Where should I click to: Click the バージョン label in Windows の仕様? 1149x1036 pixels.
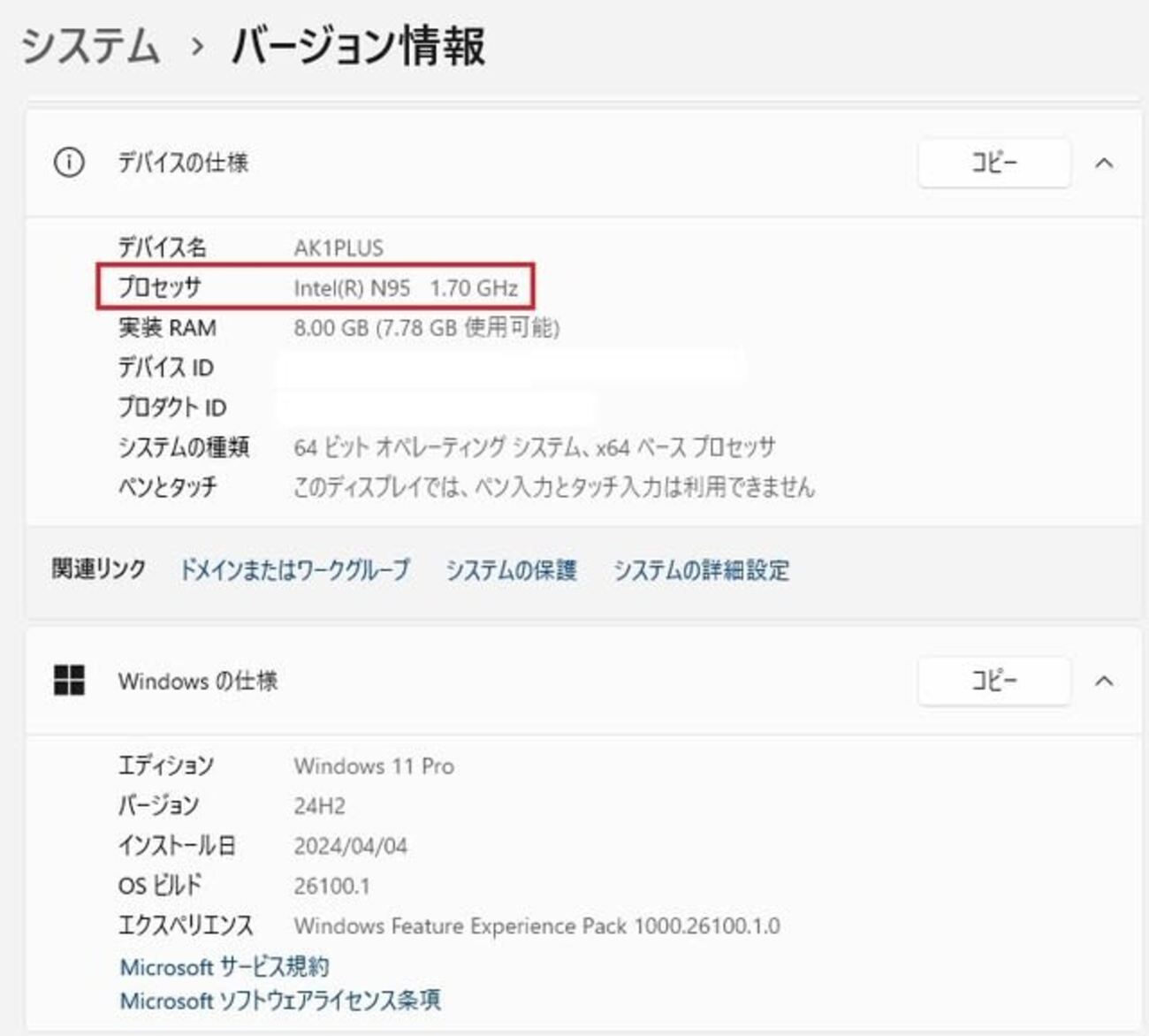point(159,806)
